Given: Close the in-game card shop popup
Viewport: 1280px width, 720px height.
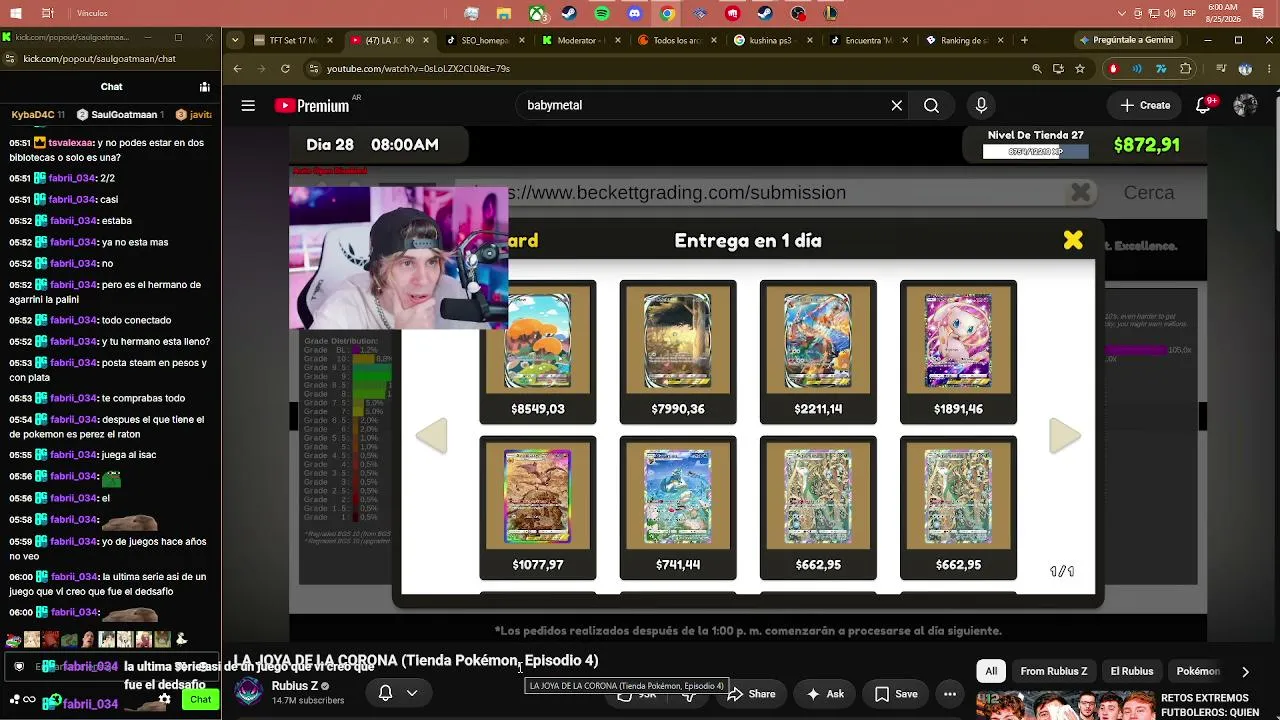Looking at the screenshot, I should click(x=1073, y=240).
